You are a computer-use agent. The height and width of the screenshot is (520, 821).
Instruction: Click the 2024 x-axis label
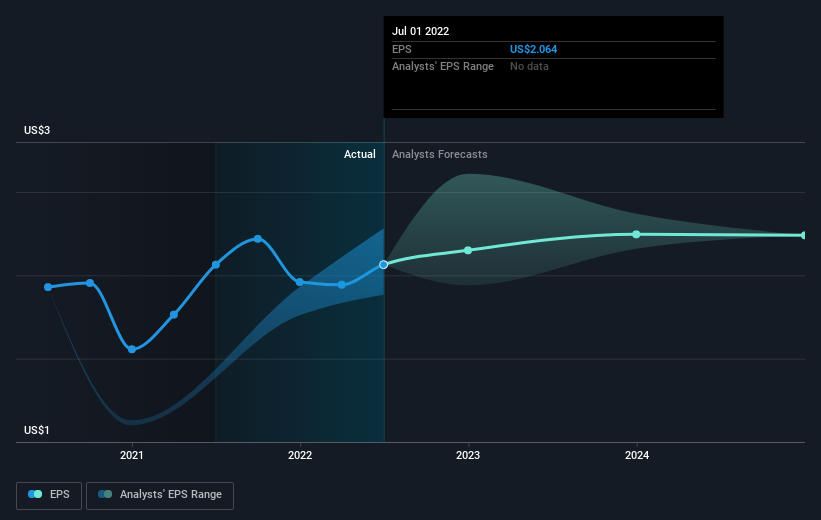tap(637, 455)
